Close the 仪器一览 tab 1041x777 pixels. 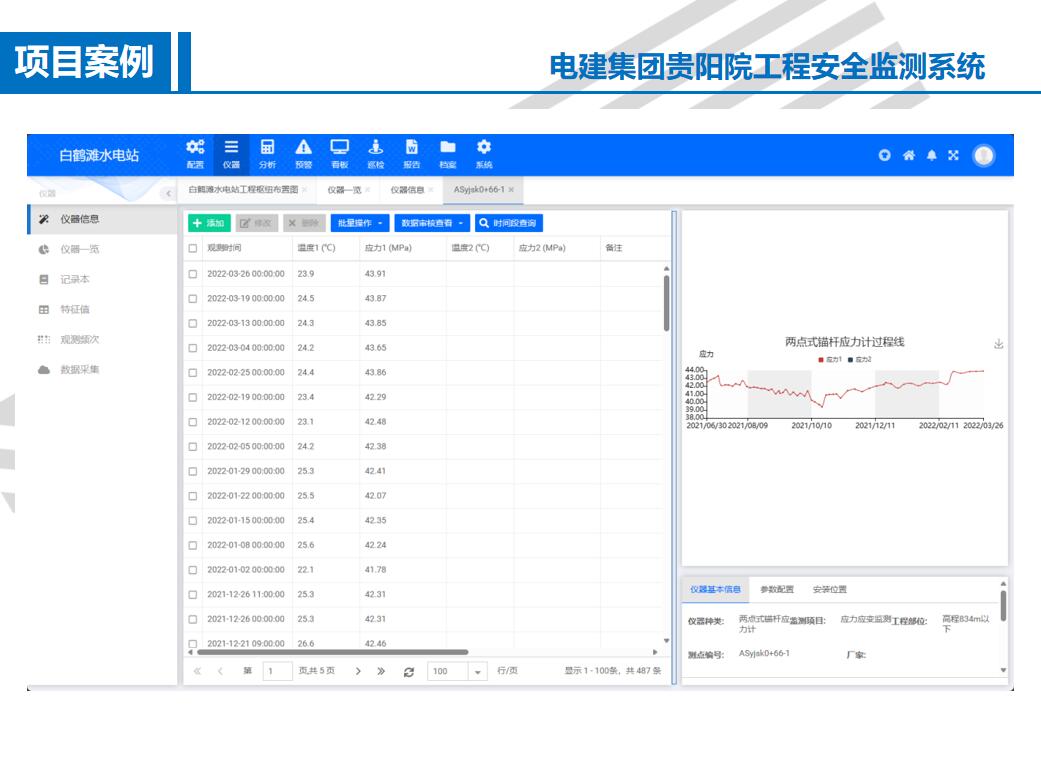(x=368, y=190)
